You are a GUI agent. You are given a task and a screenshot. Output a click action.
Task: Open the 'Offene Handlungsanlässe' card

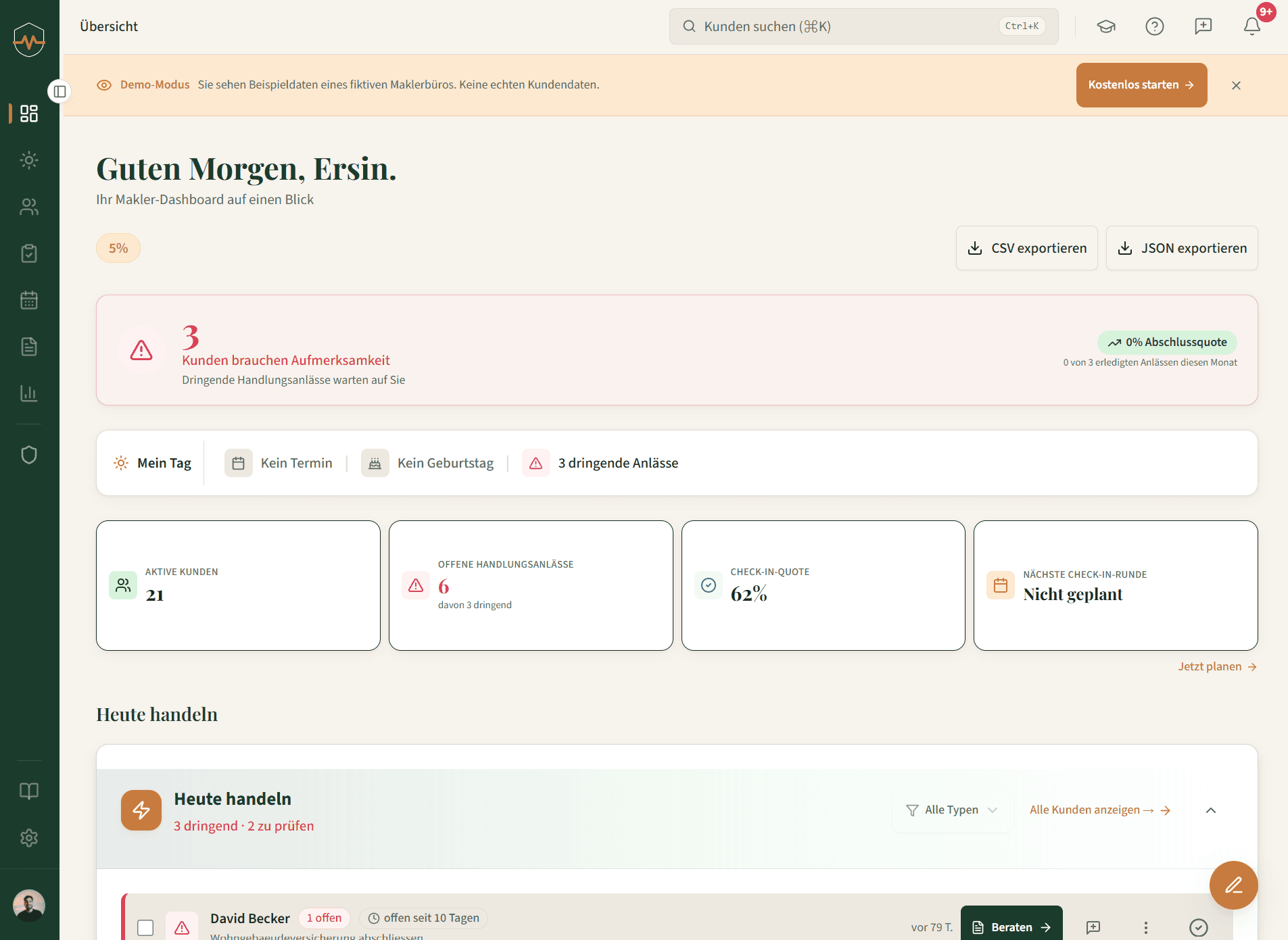point(531,585)
